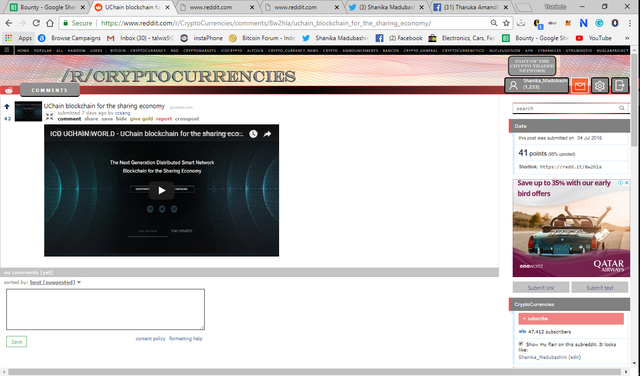
Task: Click the reddit alien home icon
Action: pos(9,90)
